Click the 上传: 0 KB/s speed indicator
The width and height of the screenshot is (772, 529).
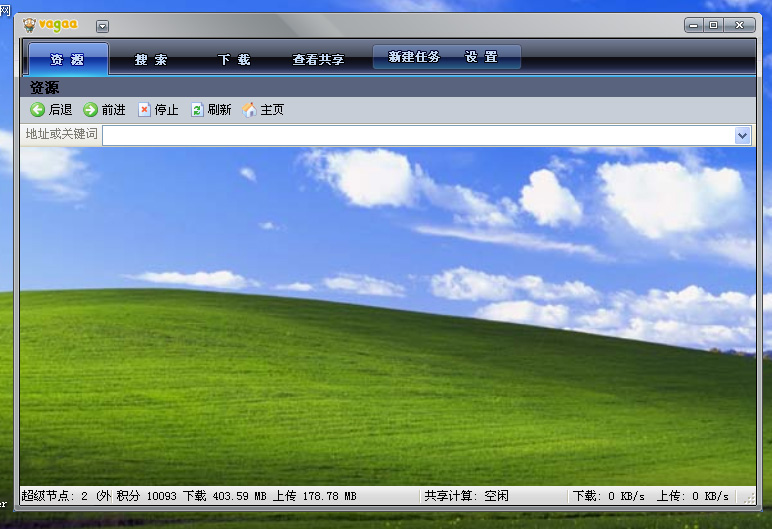[693, 496]
